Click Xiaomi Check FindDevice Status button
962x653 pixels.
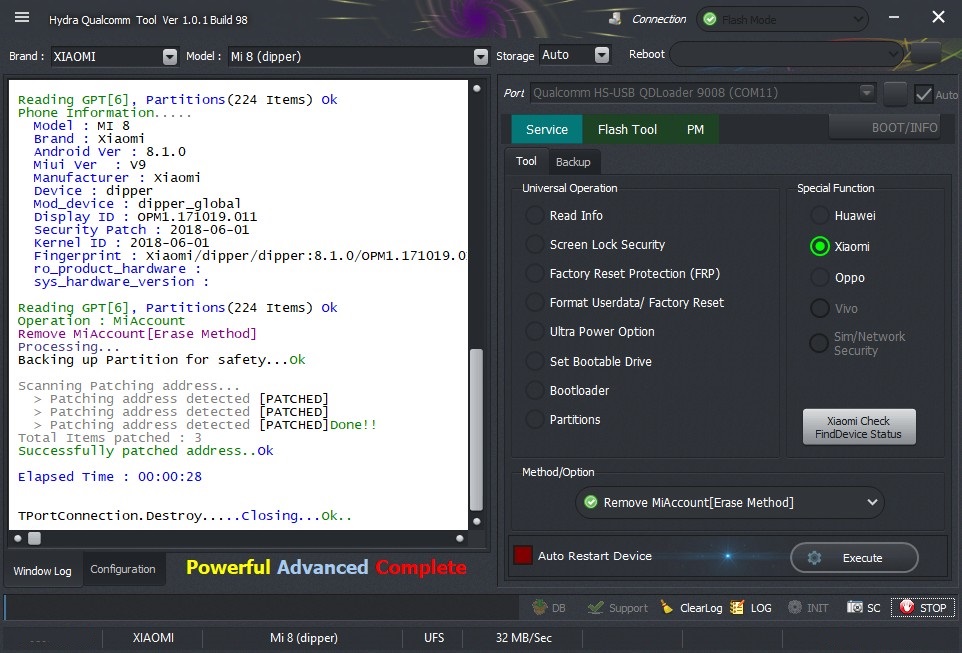(x=858, y=427)
